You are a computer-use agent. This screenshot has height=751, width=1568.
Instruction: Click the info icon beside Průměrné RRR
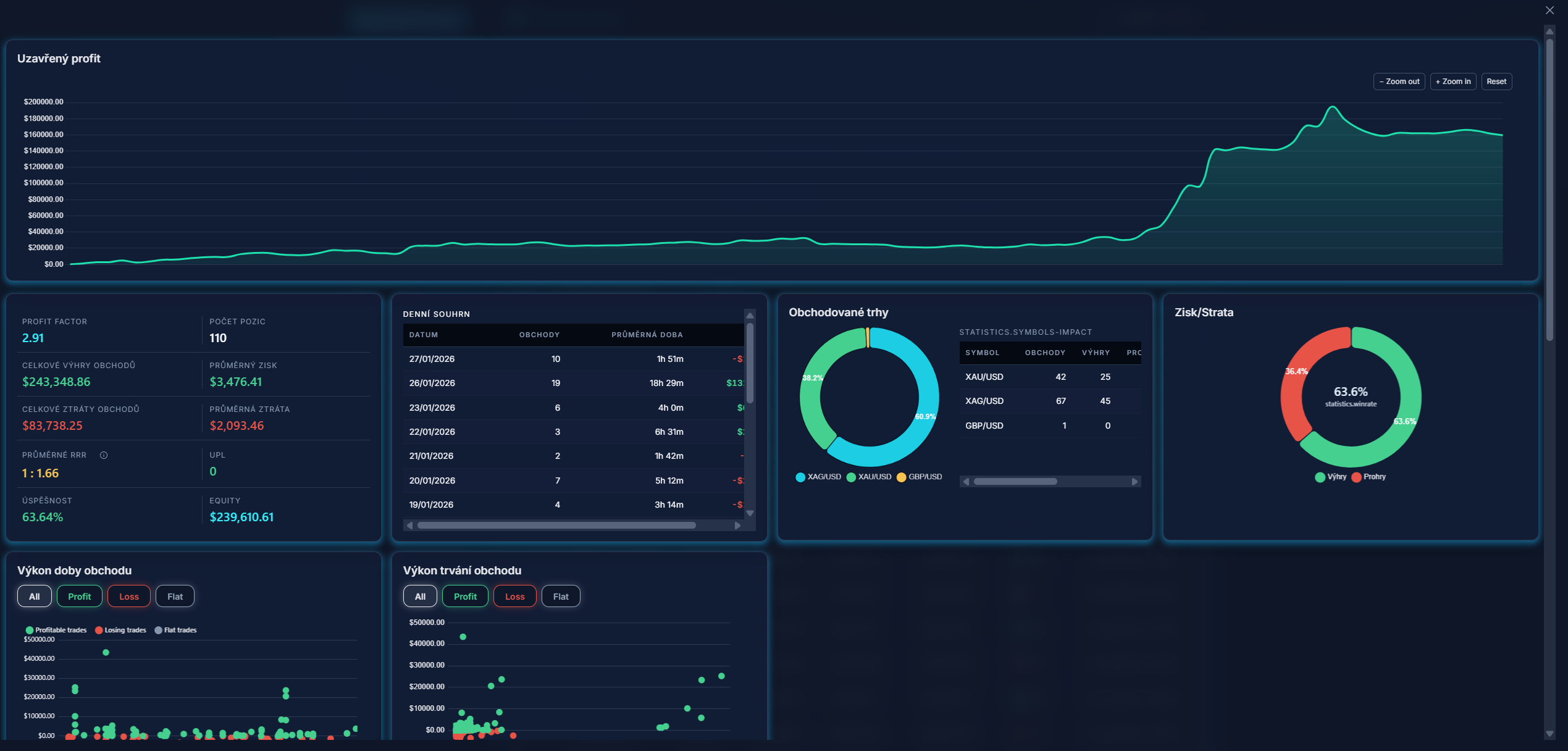coord(104,455)
